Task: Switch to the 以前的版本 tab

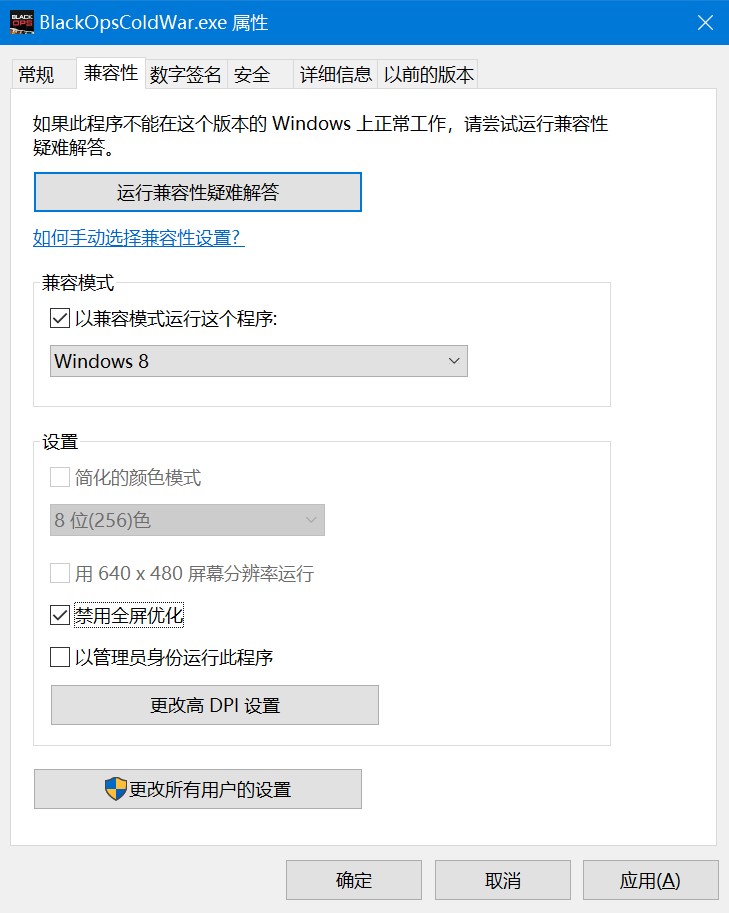Action: point(429,74)
